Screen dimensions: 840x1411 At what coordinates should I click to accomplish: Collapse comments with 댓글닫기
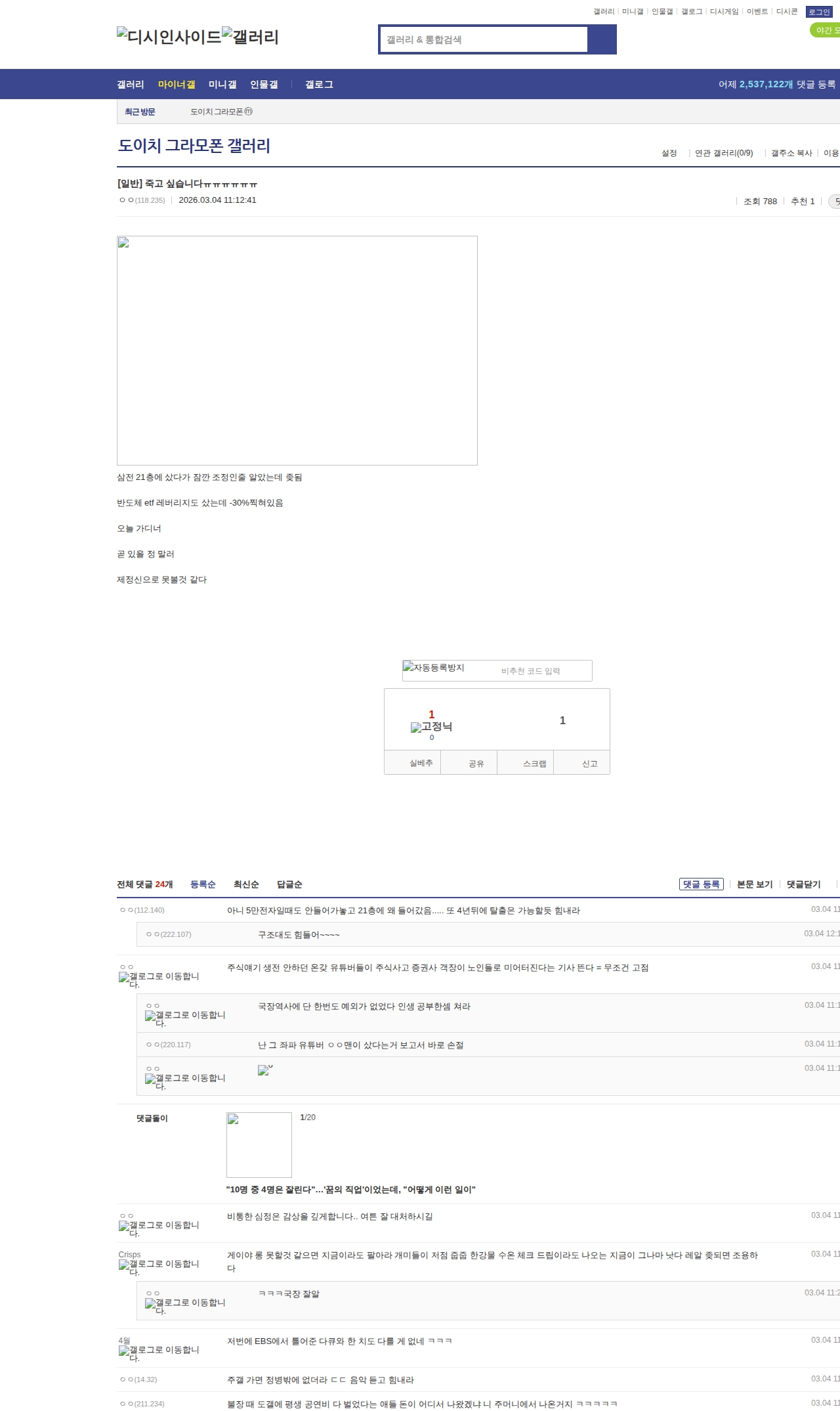pyautogui.click(x=804, y=884)
